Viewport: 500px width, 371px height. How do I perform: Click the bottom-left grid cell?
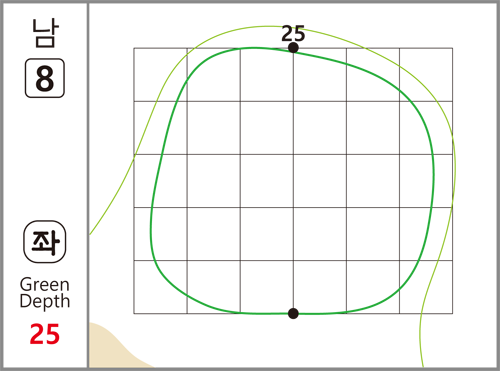[x=160, y=287]
